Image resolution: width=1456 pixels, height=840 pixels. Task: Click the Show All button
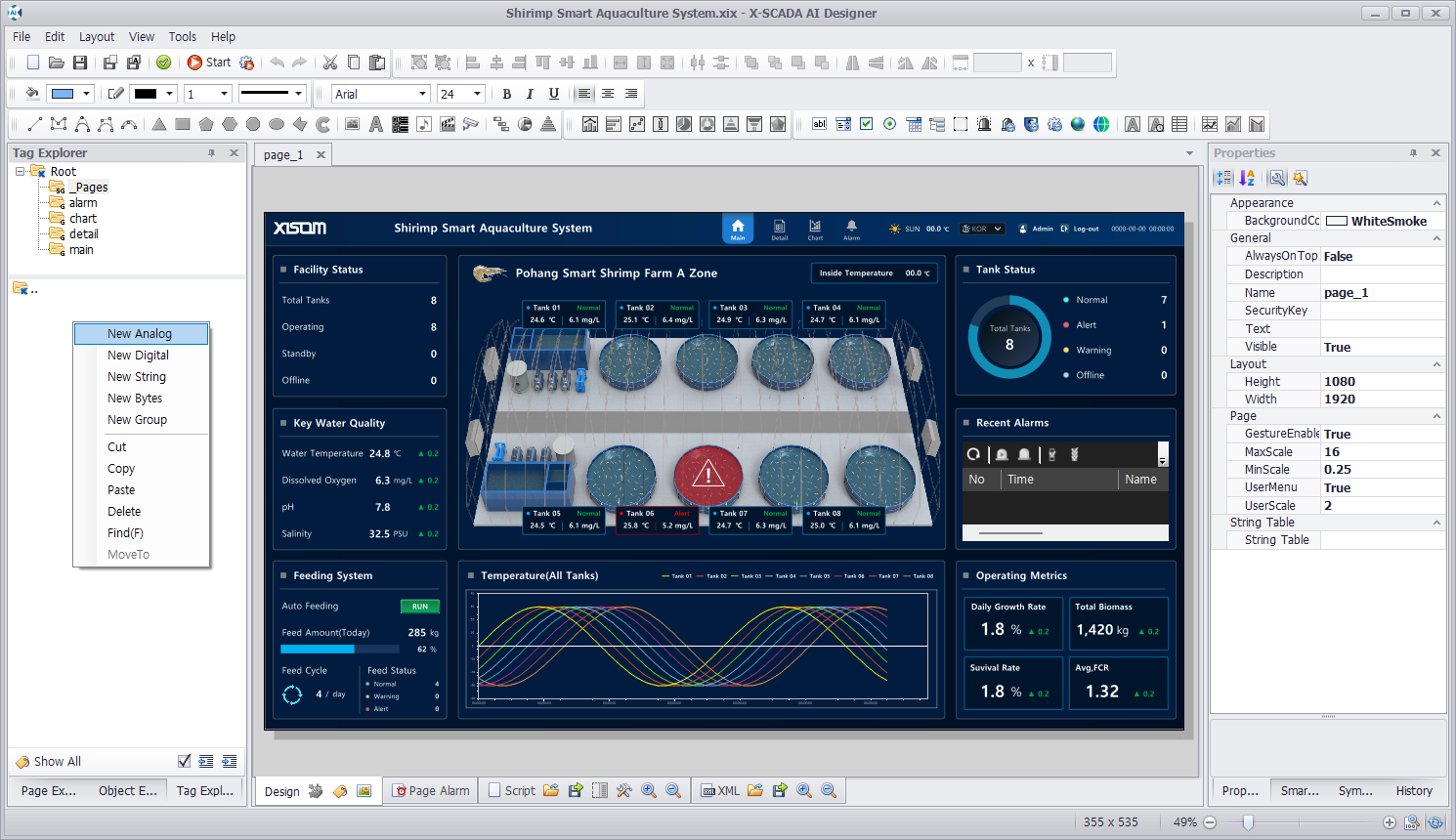tap(48, 761)
